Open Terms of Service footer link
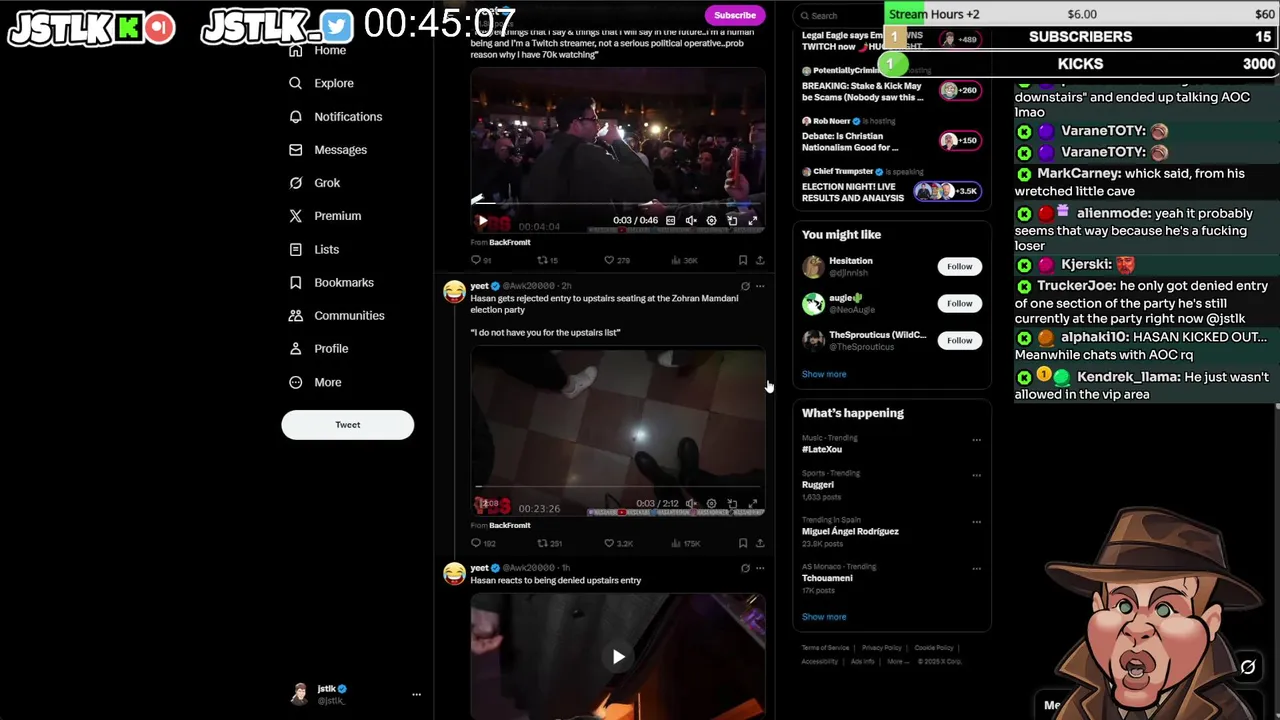This screenshot has height=720, width=1280. tap(825, 648)
